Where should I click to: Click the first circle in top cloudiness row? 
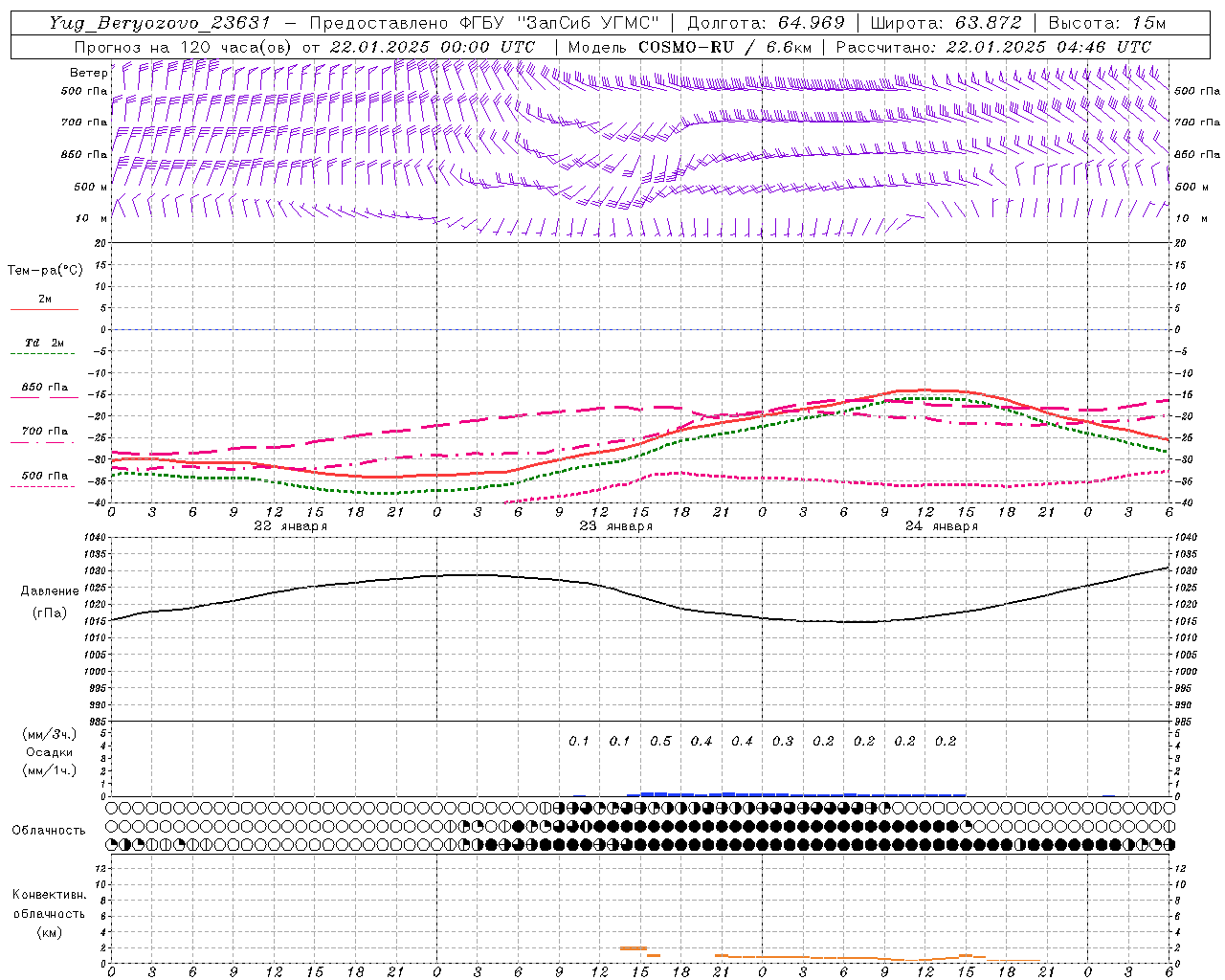(x=112, y=808)
